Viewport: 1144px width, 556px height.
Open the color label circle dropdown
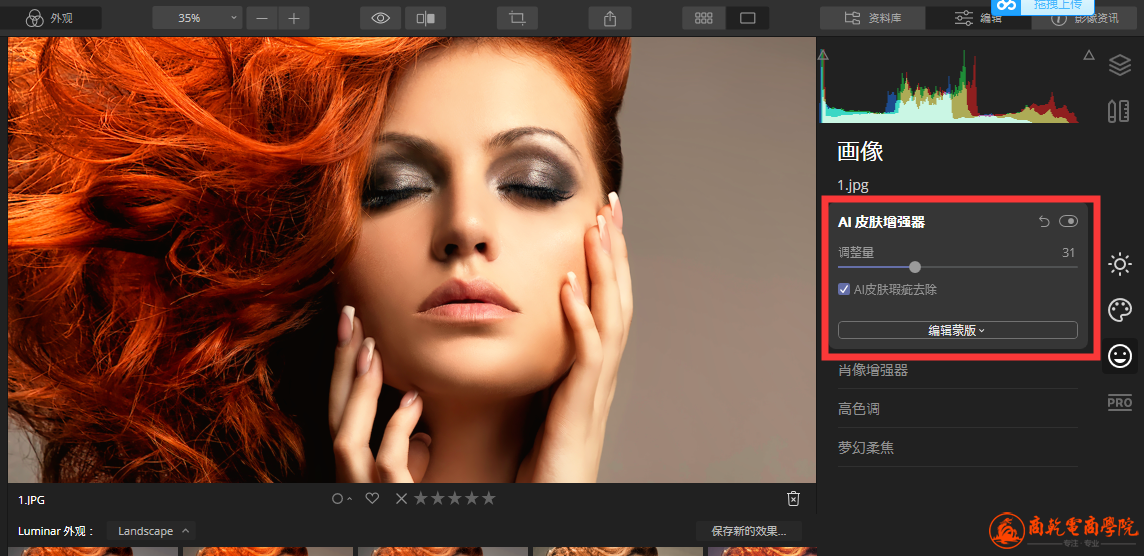[x=341, y=499]
